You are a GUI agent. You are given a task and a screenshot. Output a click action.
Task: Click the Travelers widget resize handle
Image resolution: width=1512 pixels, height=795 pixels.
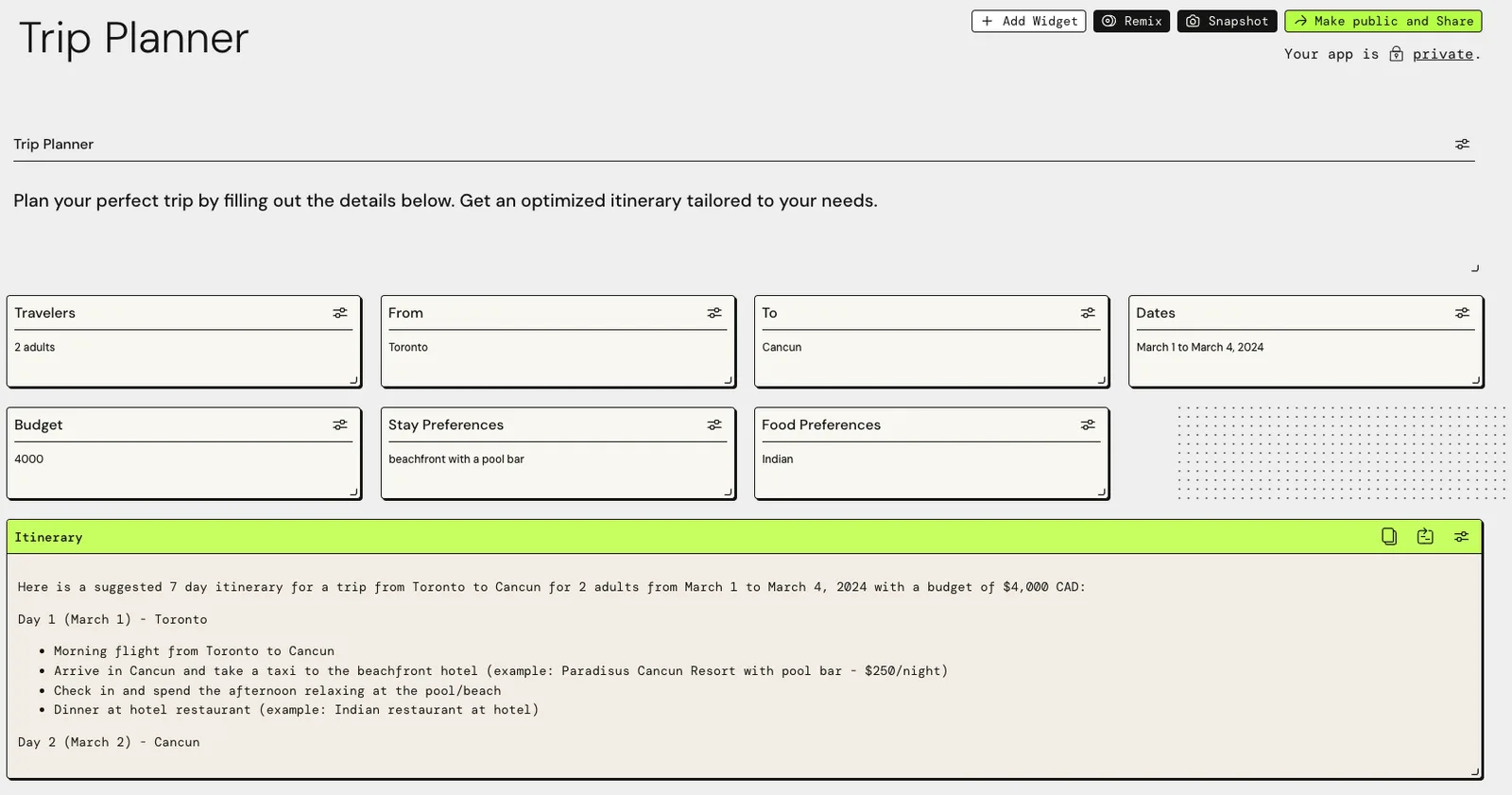[x=353, y=380]
